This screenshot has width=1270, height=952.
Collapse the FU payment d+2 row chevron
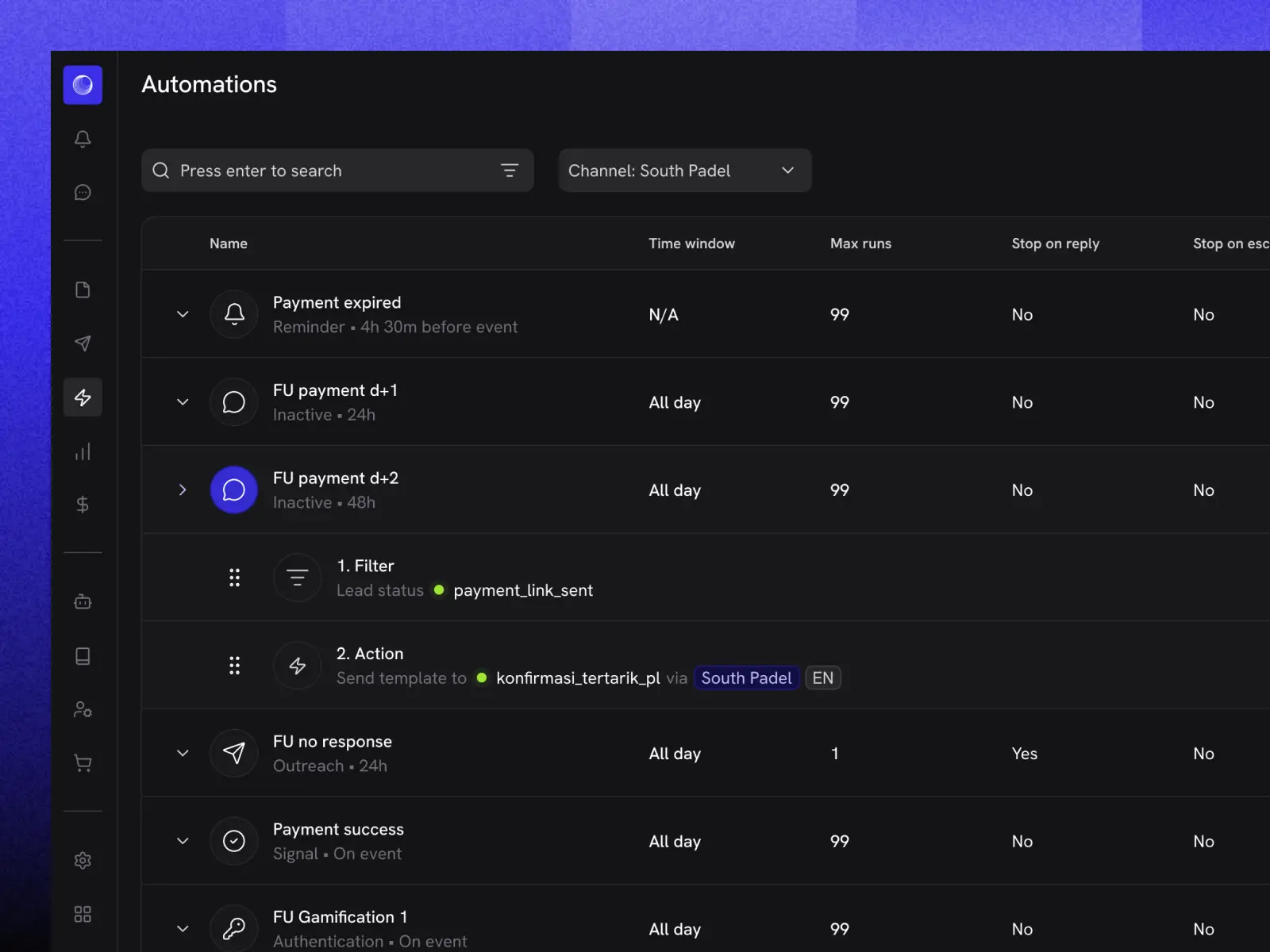point(183,489)
